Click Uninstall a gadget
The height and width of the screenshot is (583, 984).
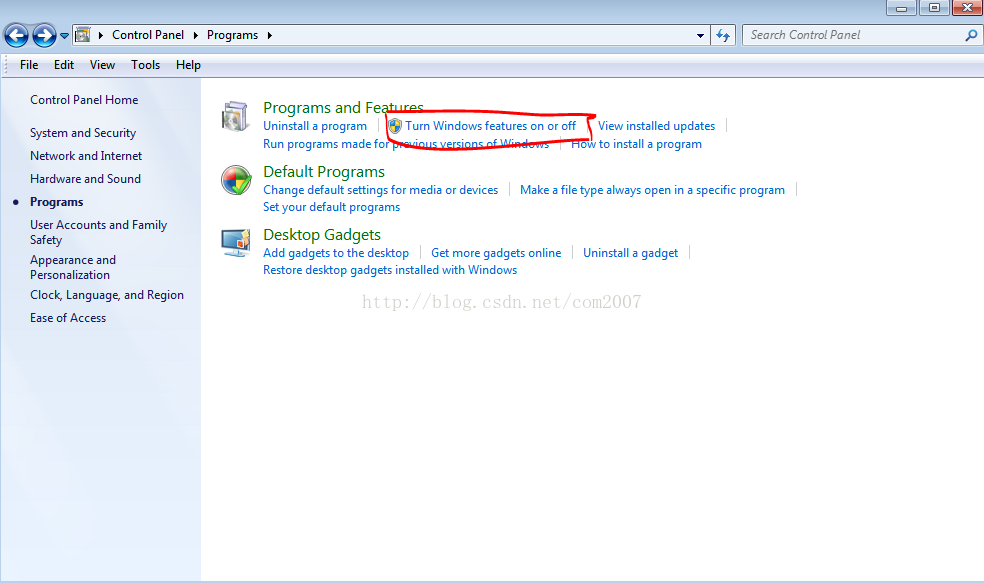[630, 253]
